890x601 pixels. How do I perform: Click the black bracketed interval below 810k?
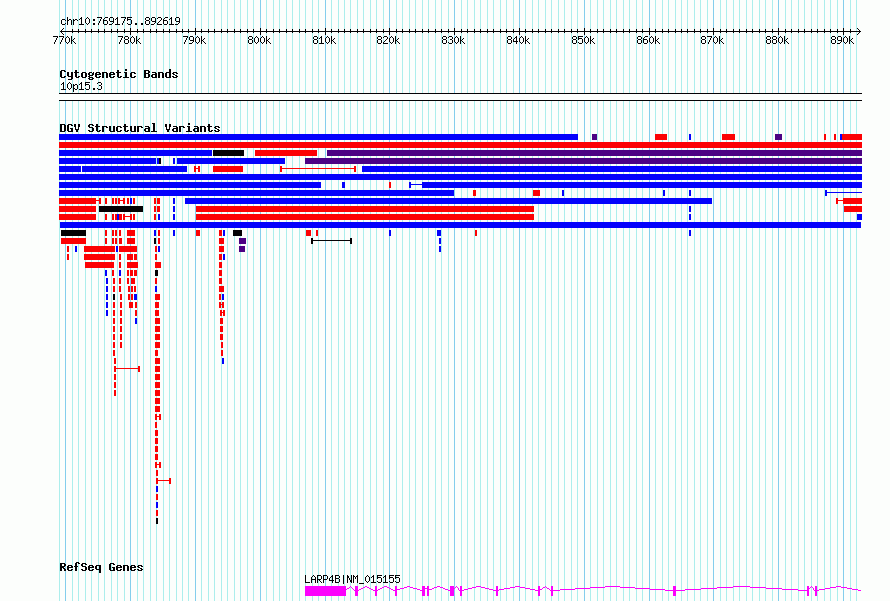[x=331, y=241]
